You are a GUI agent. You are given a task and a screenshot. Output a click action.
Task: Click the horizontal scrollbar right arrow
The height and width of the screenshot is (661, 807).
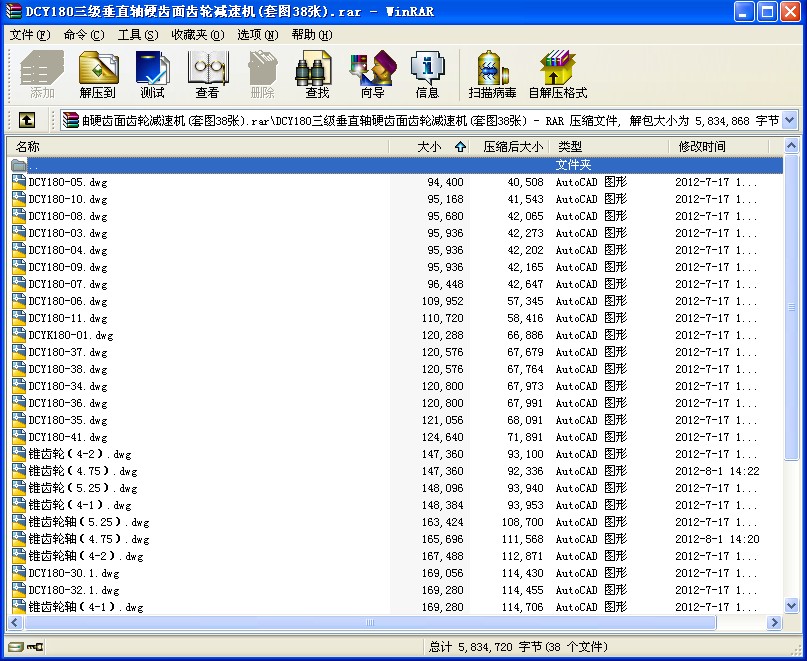[x=774, y=622]
